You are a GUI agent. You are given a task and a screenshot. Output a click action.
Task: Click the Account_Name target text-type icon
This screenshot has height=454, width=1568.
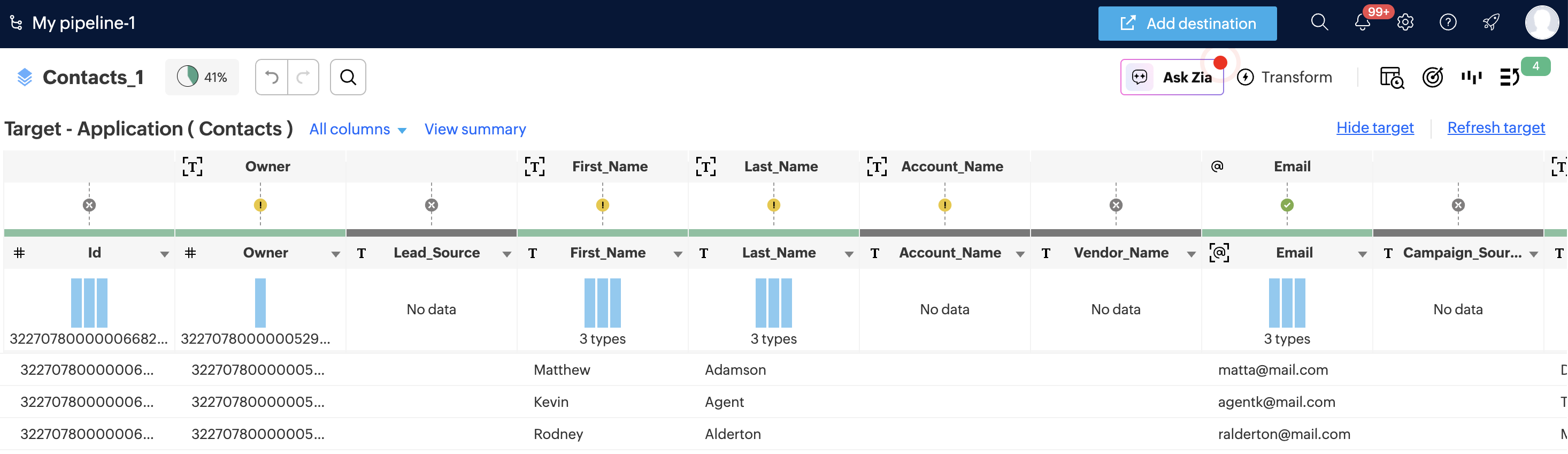coord(877,167)
